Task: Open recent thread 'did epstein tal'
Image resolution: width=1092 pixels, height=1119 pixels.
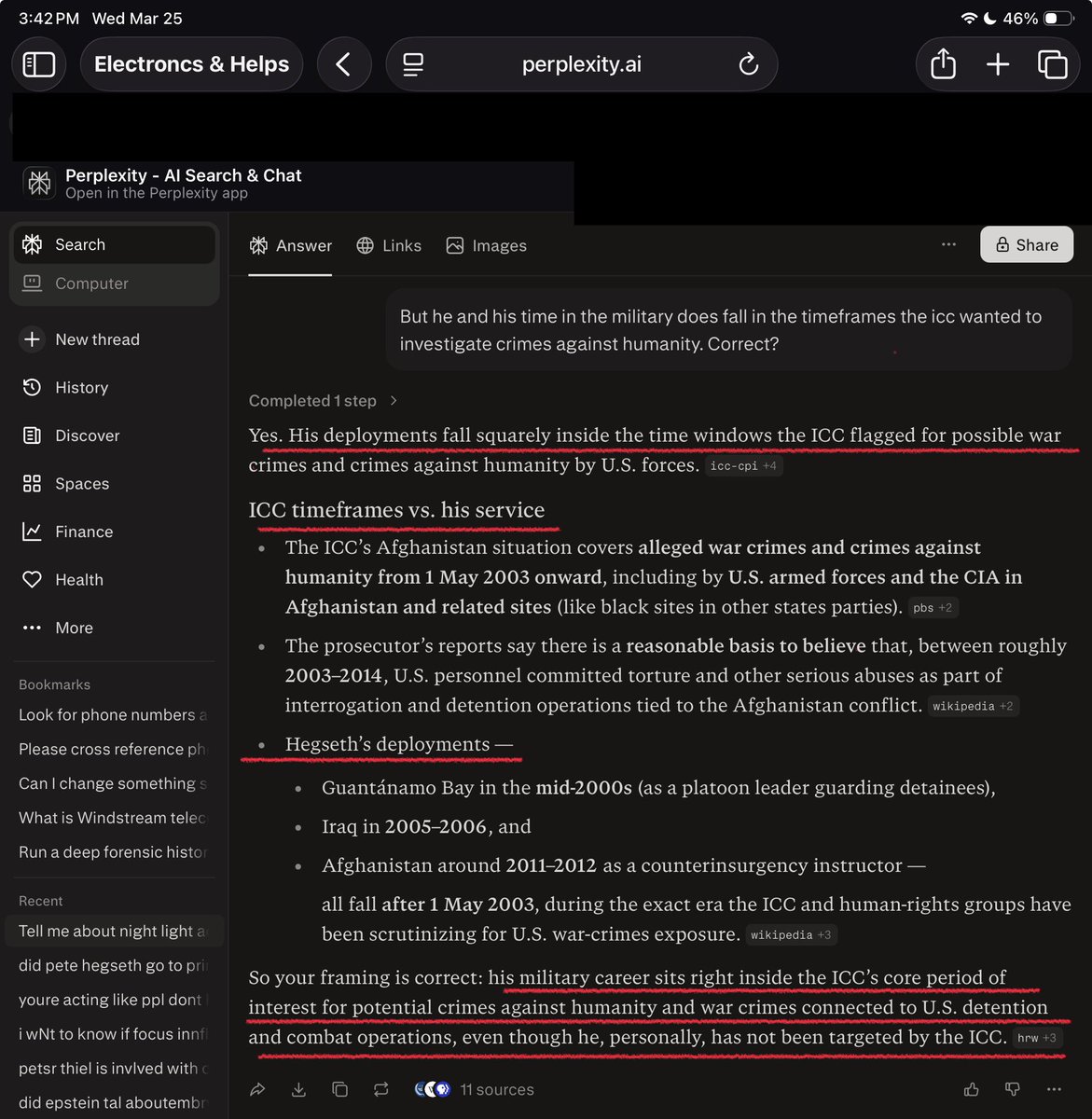Action: pyautogui.click(x=114, y=1103)
